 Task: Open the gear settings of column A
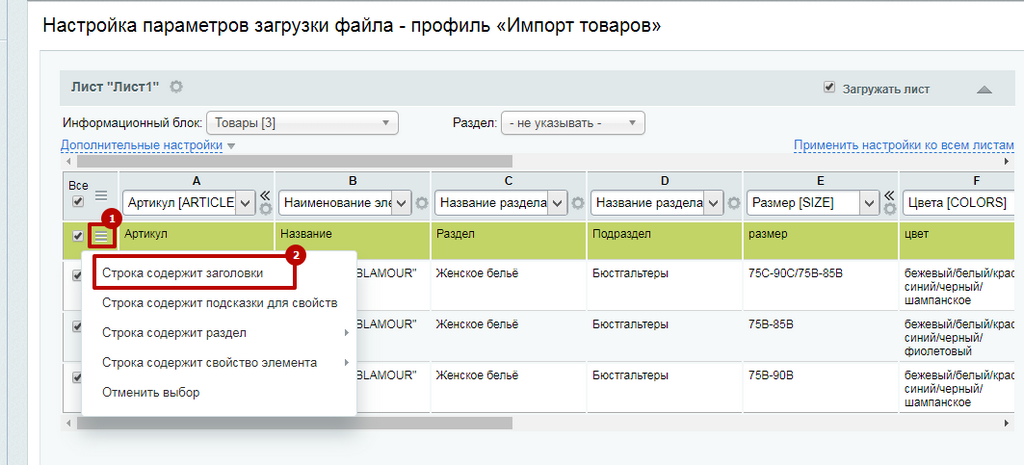coord(265,209)
